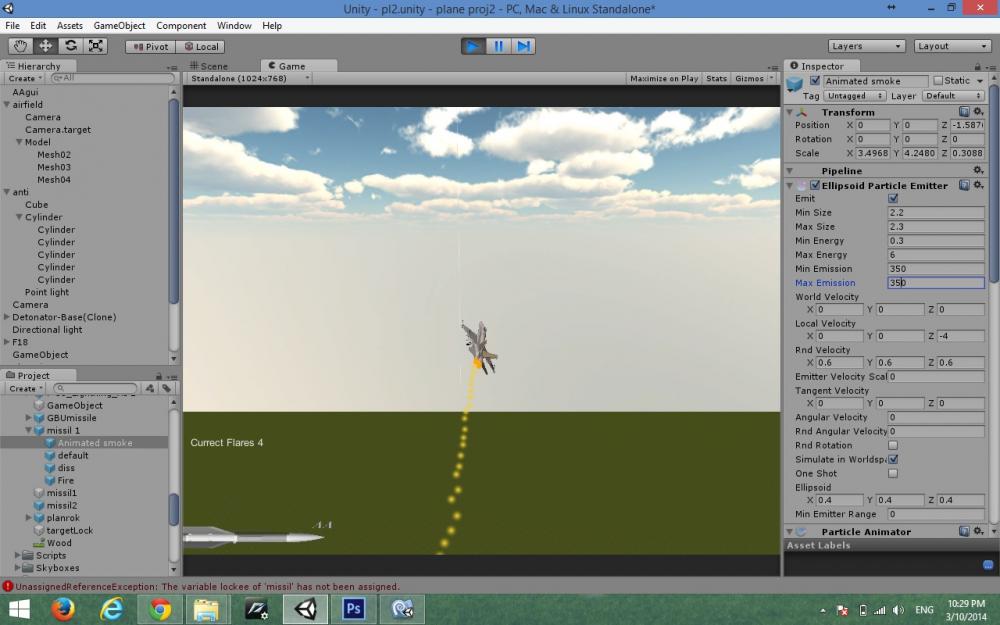Select the Rotate tool
This screenshot has height=625, width=1000.
pyautogui.click(x=71, y=46)
